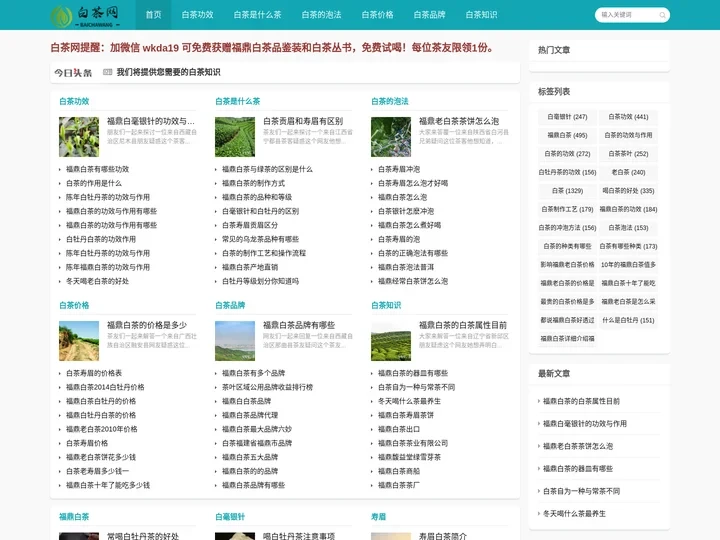Open thumbnail for 福鼎白茶的价格是多少
720x540 pixels.
pos(79,341)
